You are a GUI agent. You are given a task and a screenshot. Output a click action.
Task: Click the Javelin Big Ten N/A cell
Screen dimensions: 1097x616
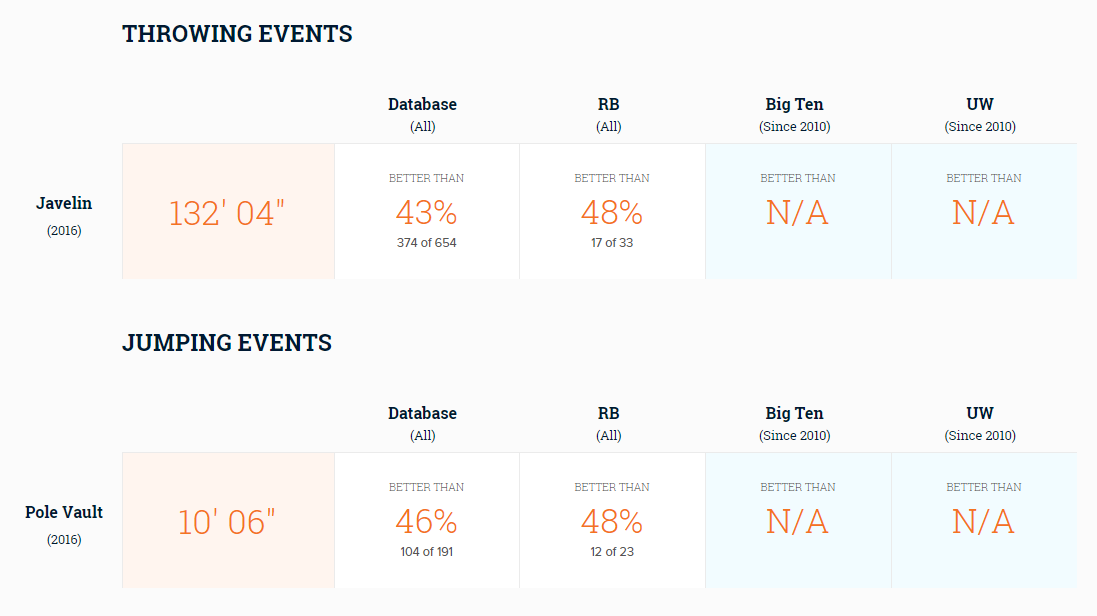click(798, 211)
